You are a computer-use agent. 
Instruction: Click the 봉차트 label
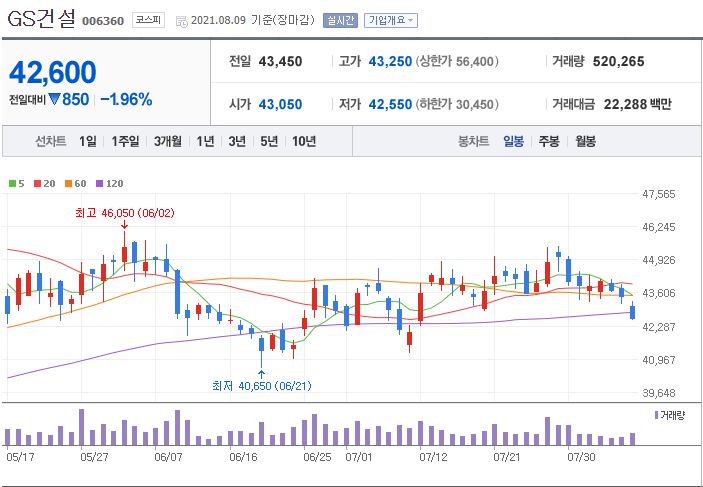(473, 142)
